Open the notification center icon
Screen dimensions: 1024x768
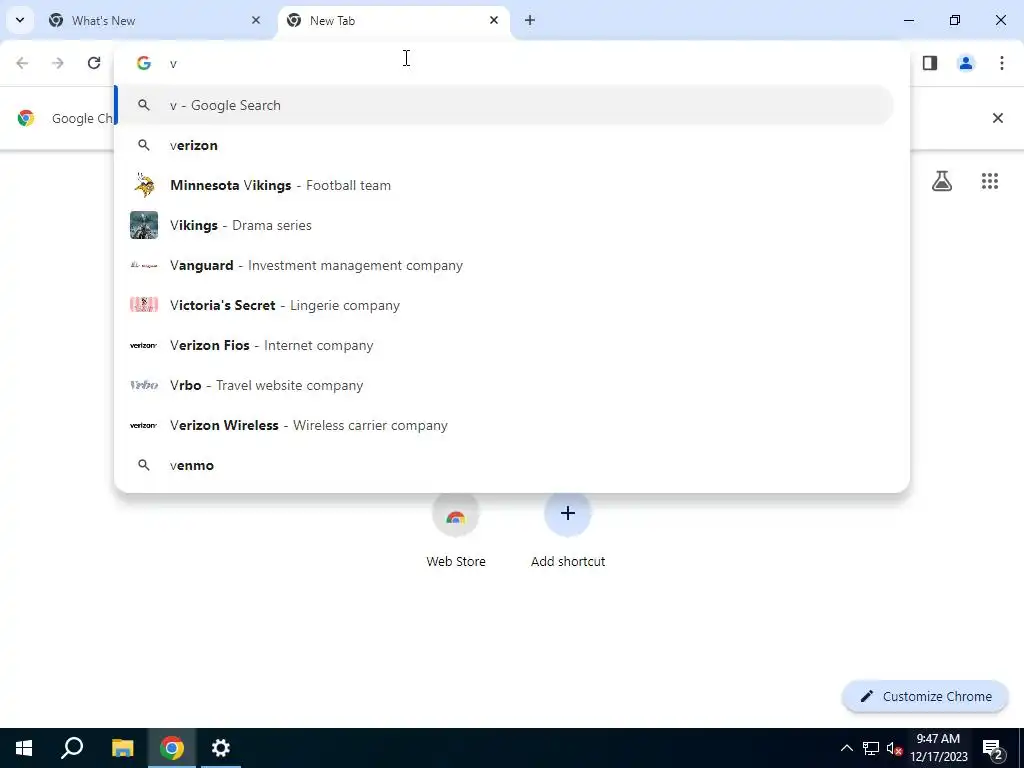click(993, 748)
